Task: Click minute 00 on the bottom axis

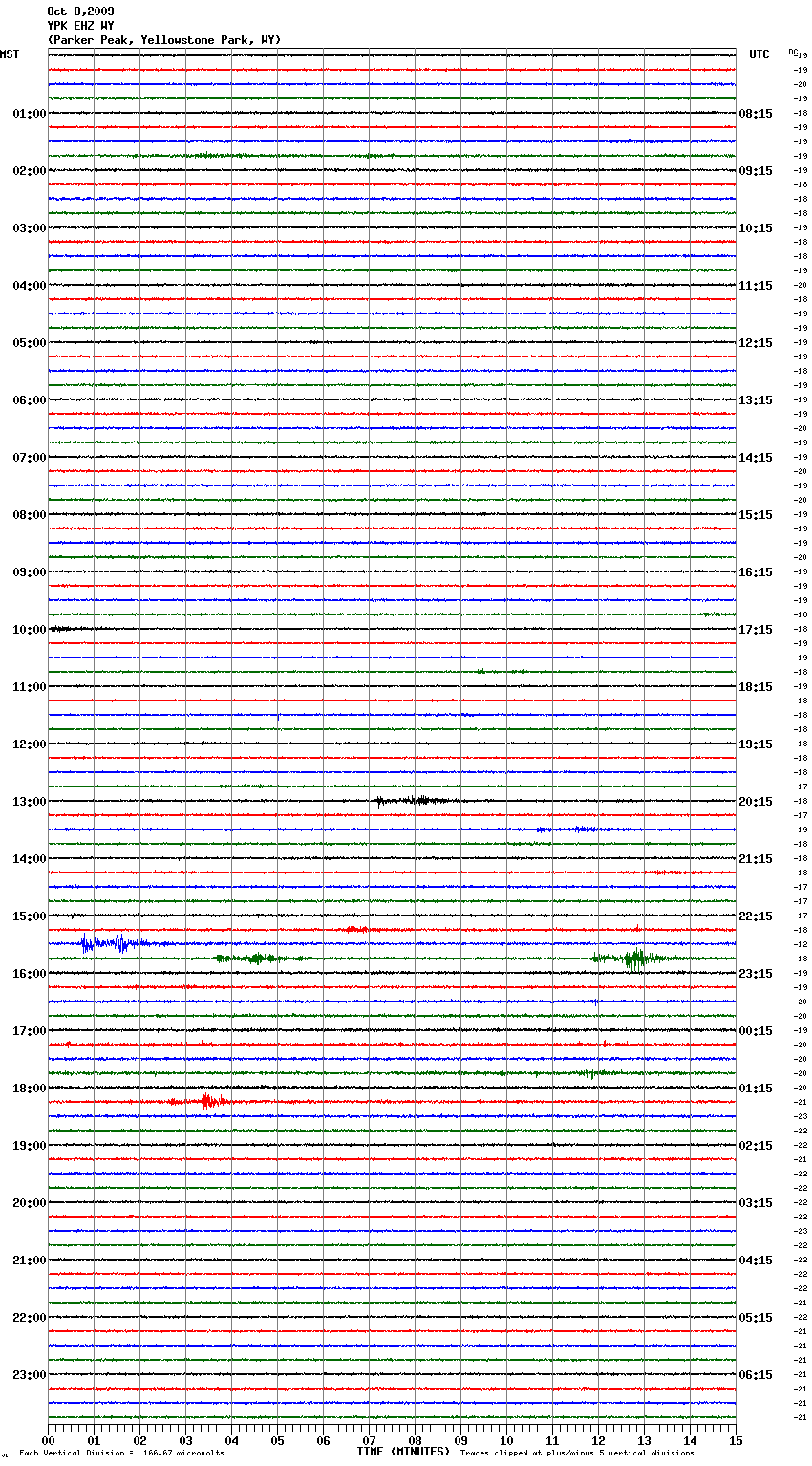Action: pyautogui.click(x=49, y=1440)
